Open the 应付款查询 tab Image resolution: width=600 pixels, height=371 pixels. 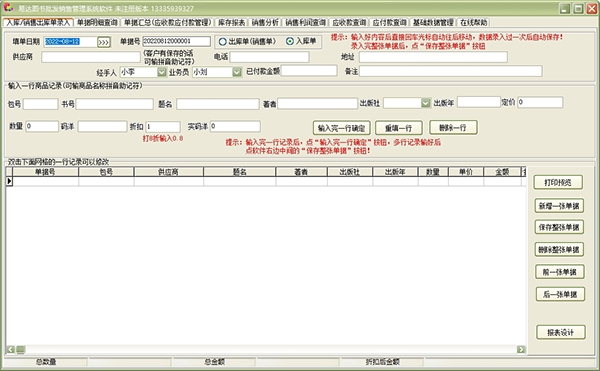tap(390, 23)
